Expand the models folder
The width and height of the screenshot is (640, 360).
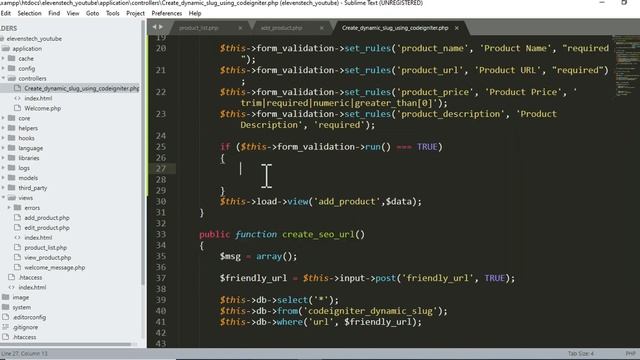click(x=3, y=178)
